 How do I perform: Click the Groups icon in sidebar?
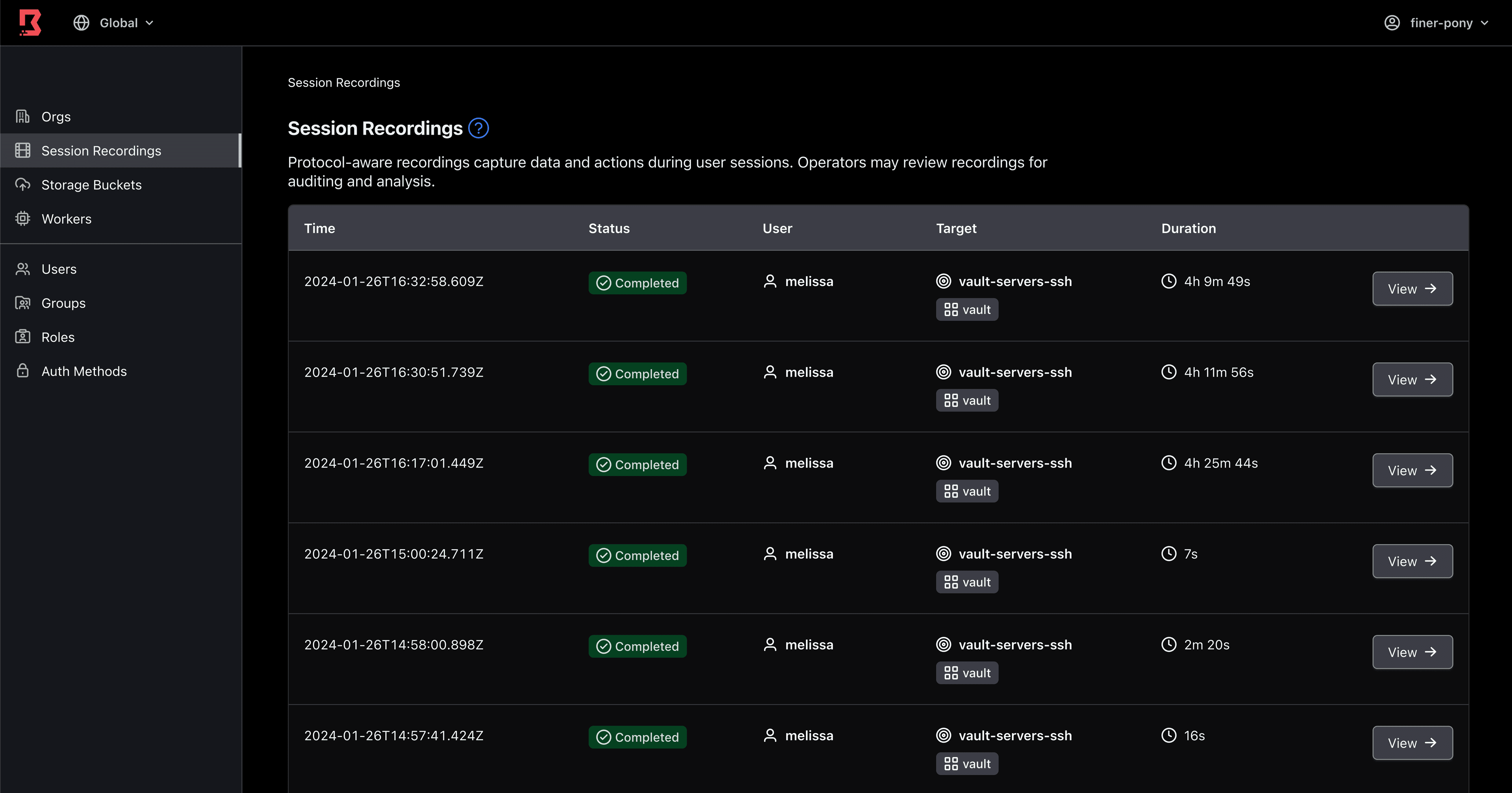22,303
